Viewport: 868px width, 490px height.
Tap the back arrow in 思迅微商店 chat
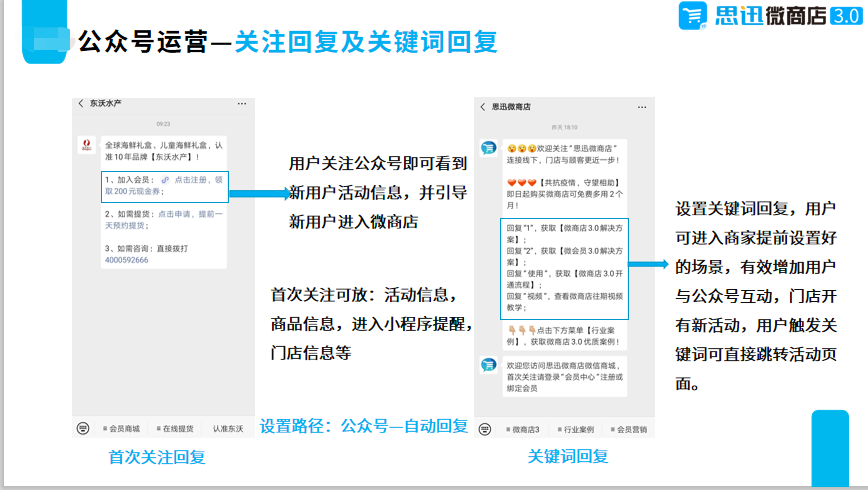pos(483,107)
